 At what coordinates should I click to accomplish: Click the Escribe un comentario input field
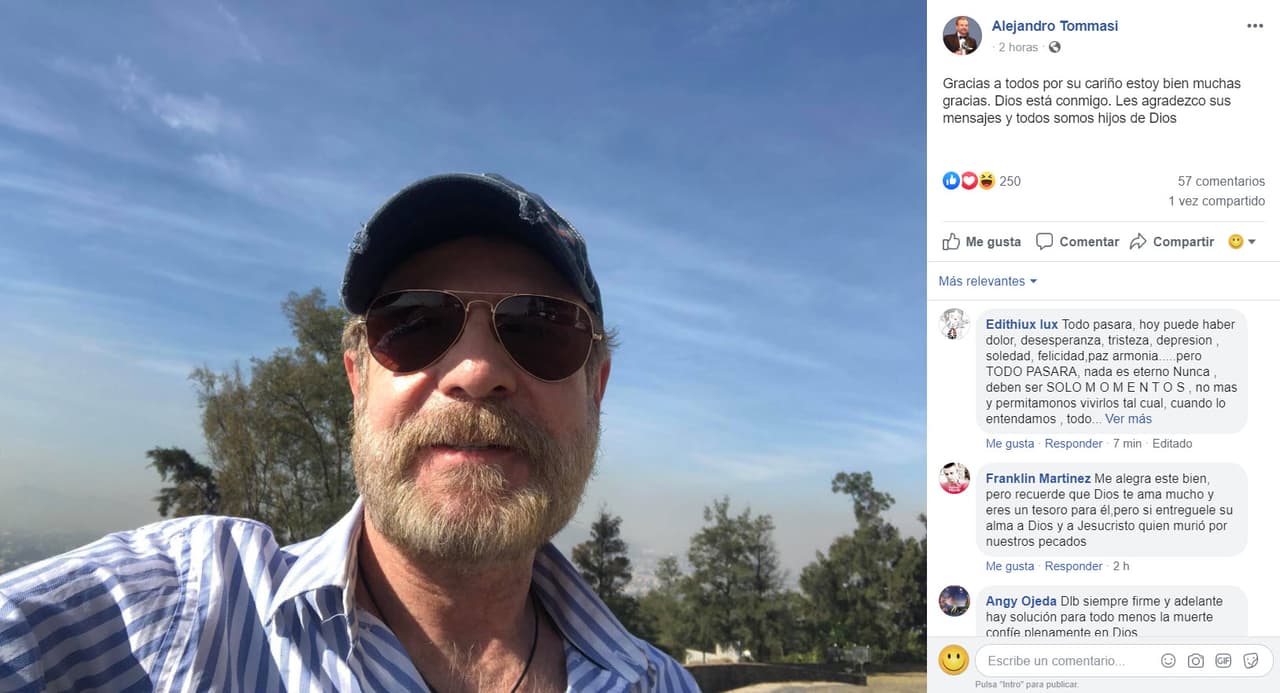(1060, 661)
